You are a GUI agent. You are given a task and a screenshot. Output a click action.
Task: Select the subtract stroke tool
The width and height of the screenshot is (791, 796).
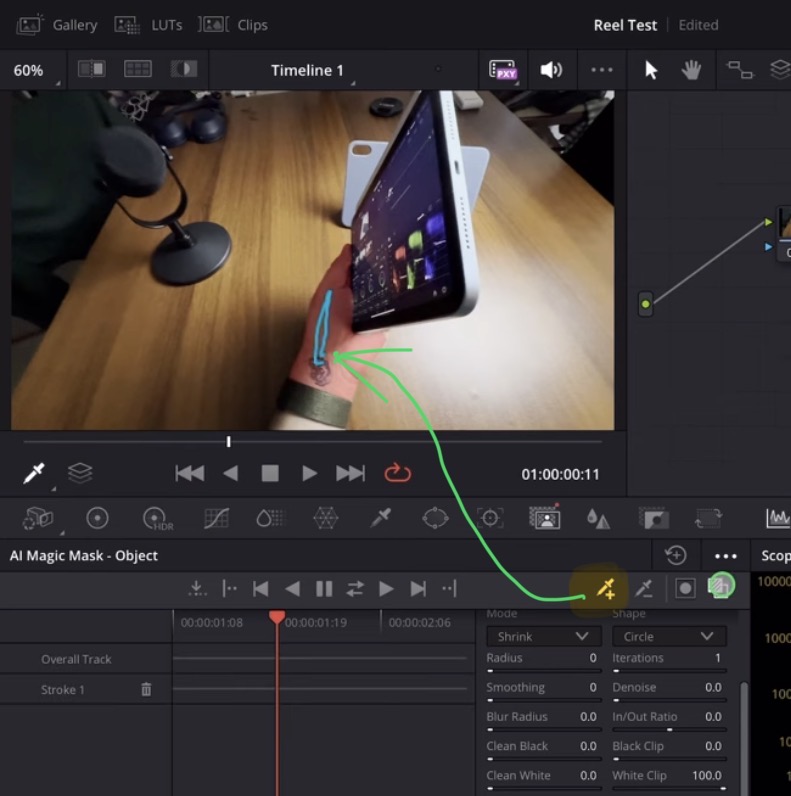click(x=645, y=589)
